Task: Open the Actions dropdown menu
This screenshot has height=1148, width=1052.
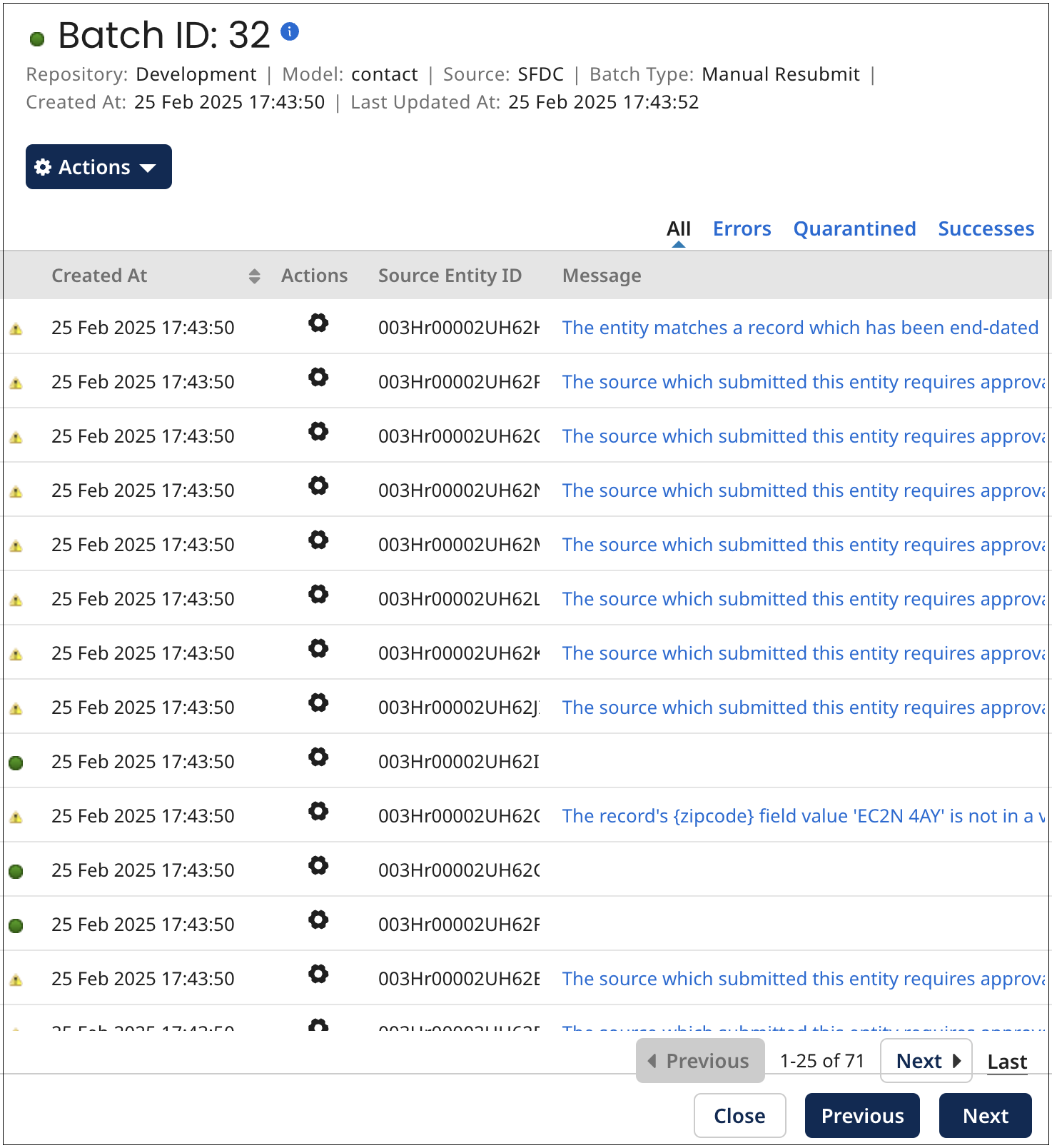Action: pos(98,167)
